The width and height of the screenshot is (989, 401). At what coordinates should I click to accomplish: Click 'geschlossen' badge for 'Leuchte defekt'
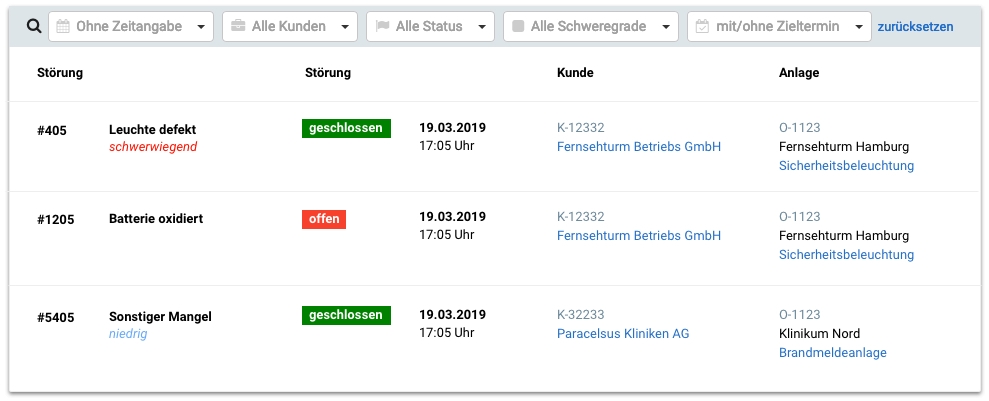346,128
